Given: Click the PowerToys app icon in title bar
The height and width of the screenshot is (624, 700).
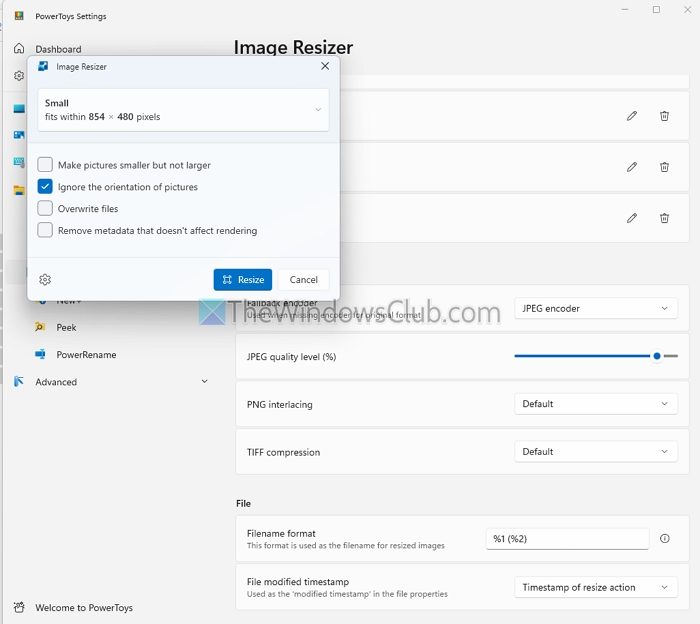Looking at the screenshot, I should 19,16.
